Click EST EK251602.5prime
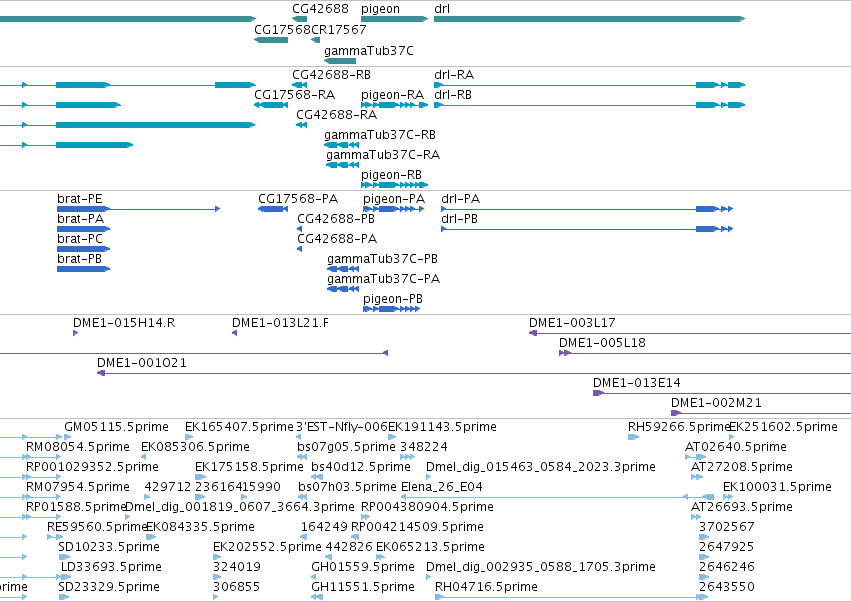 tap(783, 427)
